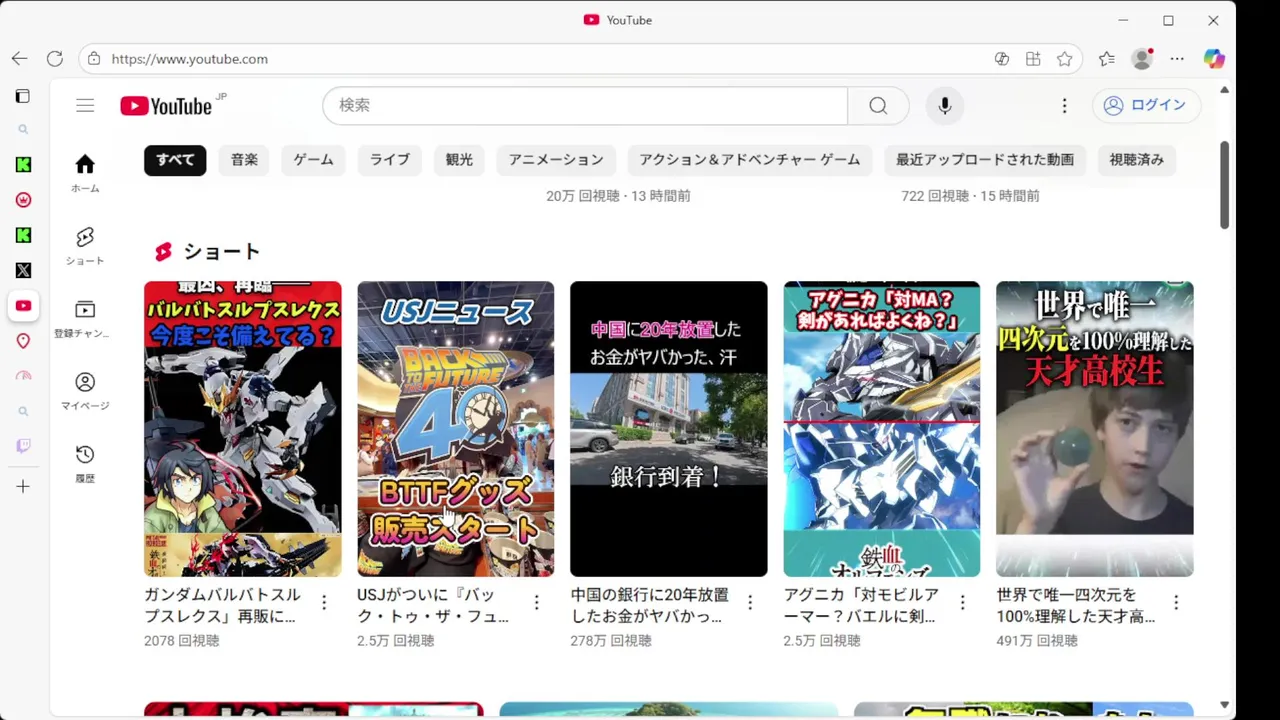
Task: Open the USJニュース BTTF short thumbnail
Action: click(455, 429)
